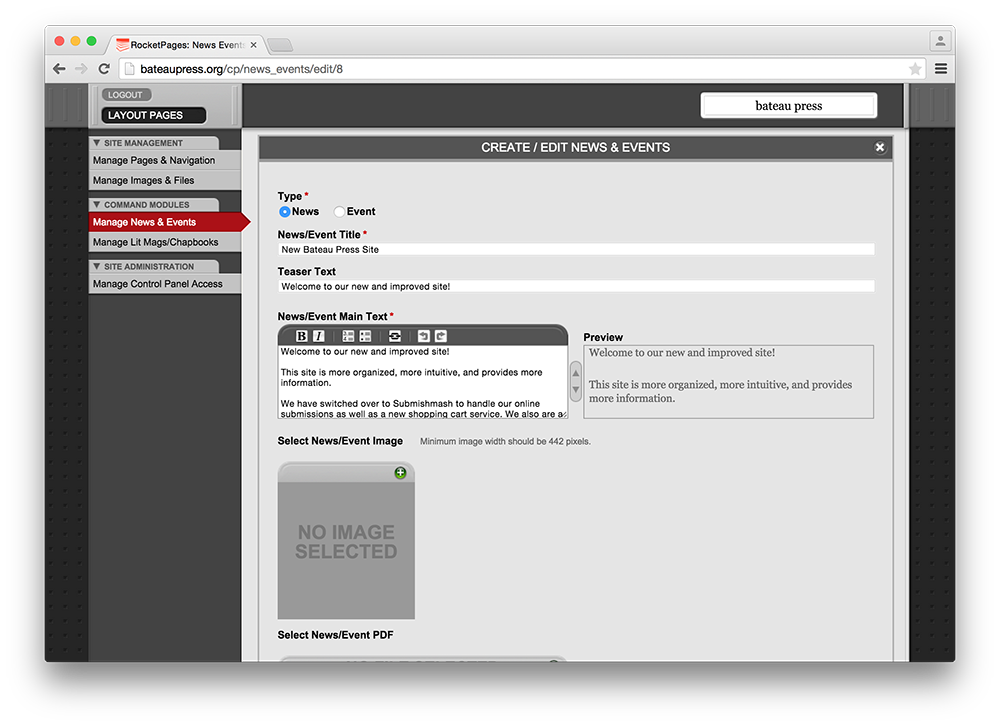This screenshot has width=1000, height=726.
Task: Undo the last edit in the editor
Action: tap(423, 337)
